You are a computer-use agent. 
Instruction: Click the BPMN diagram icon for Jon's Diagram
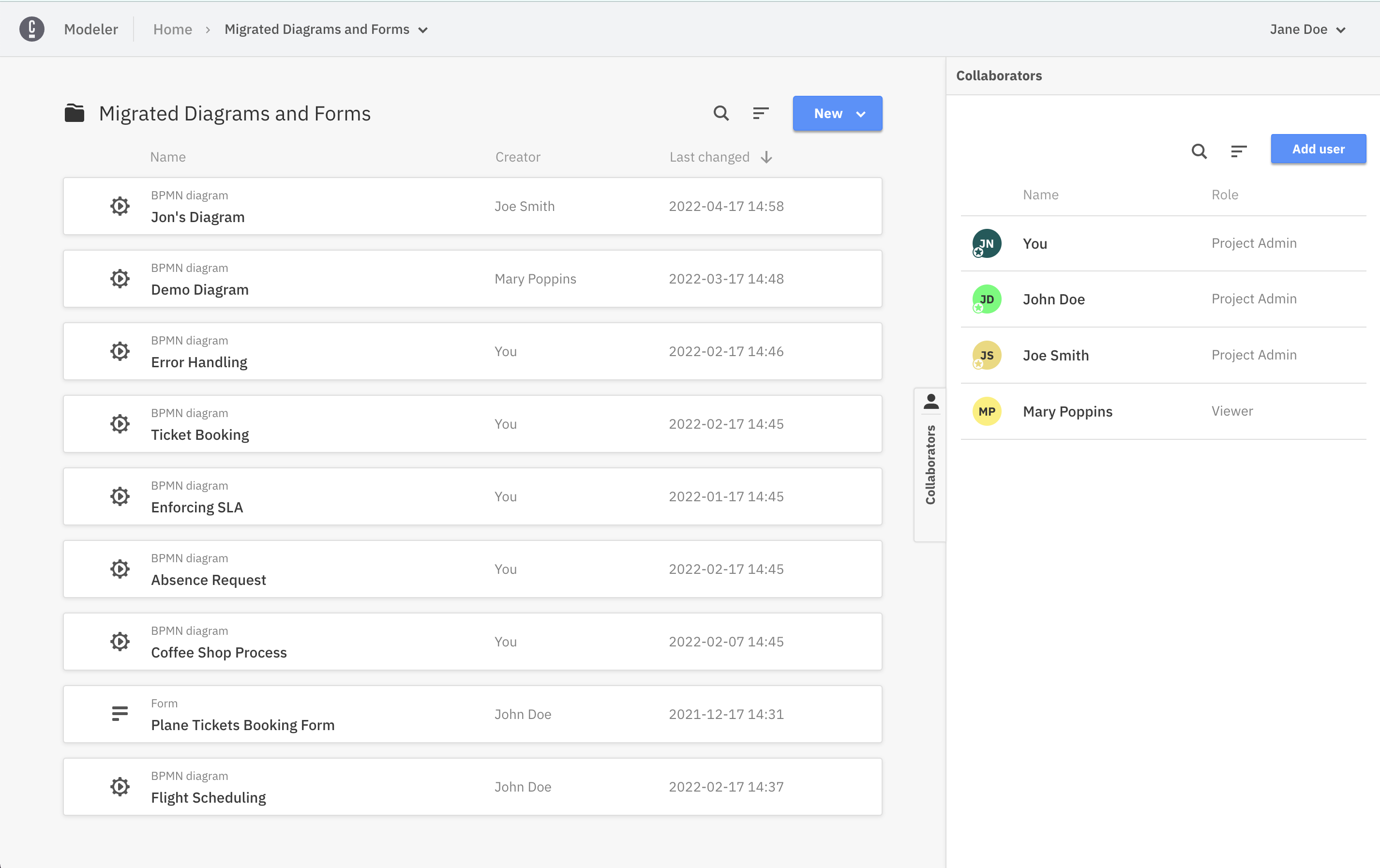pyautogui.click(x=120, y=206)
